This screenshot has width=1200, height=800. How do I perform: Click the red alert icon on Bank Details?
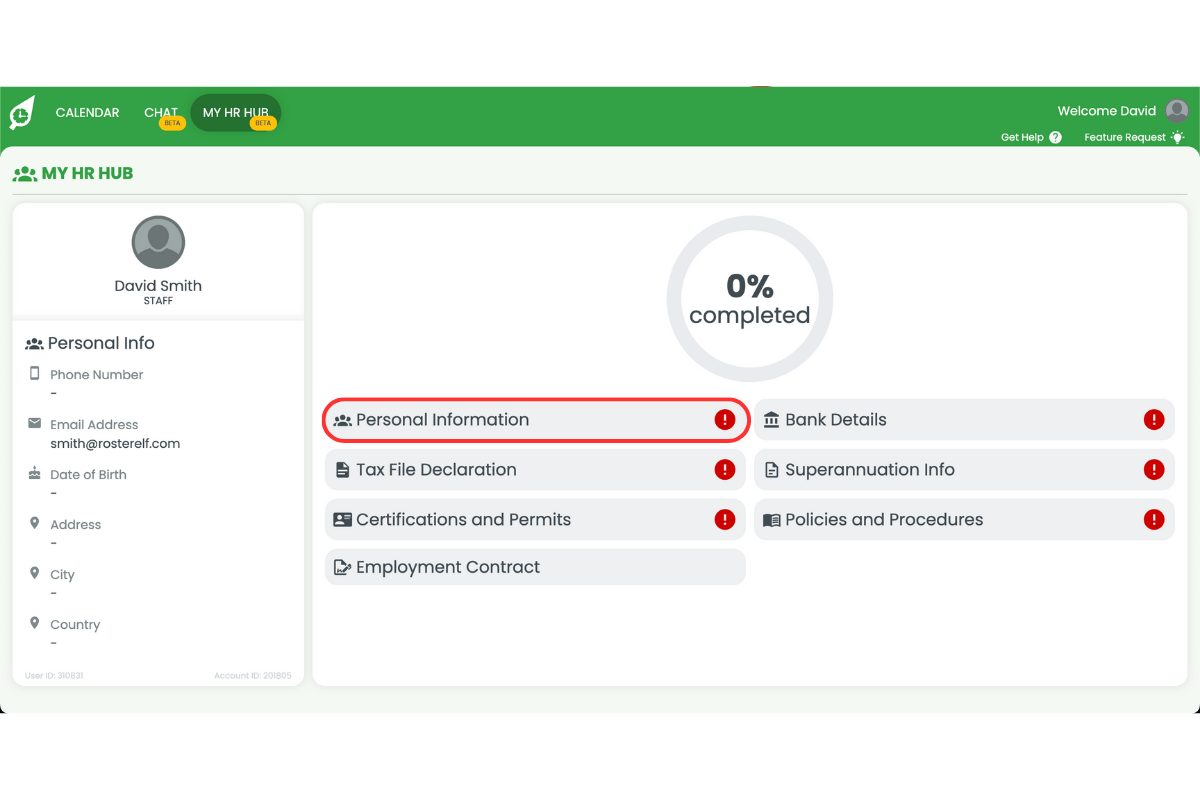1154,420
